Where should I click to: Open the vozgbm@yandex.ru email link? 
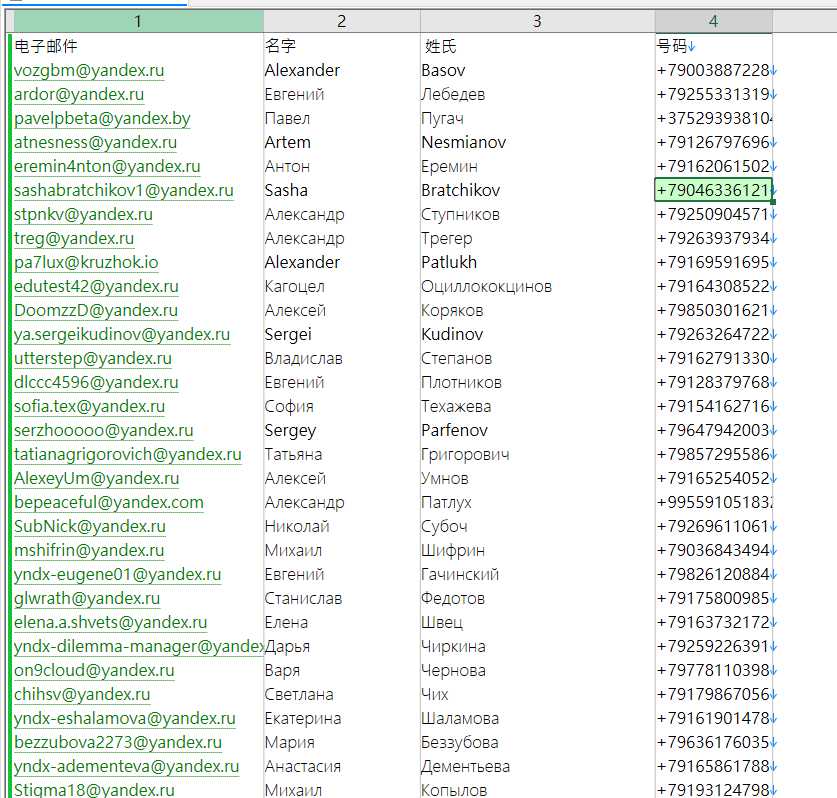[x=89, y=70]
